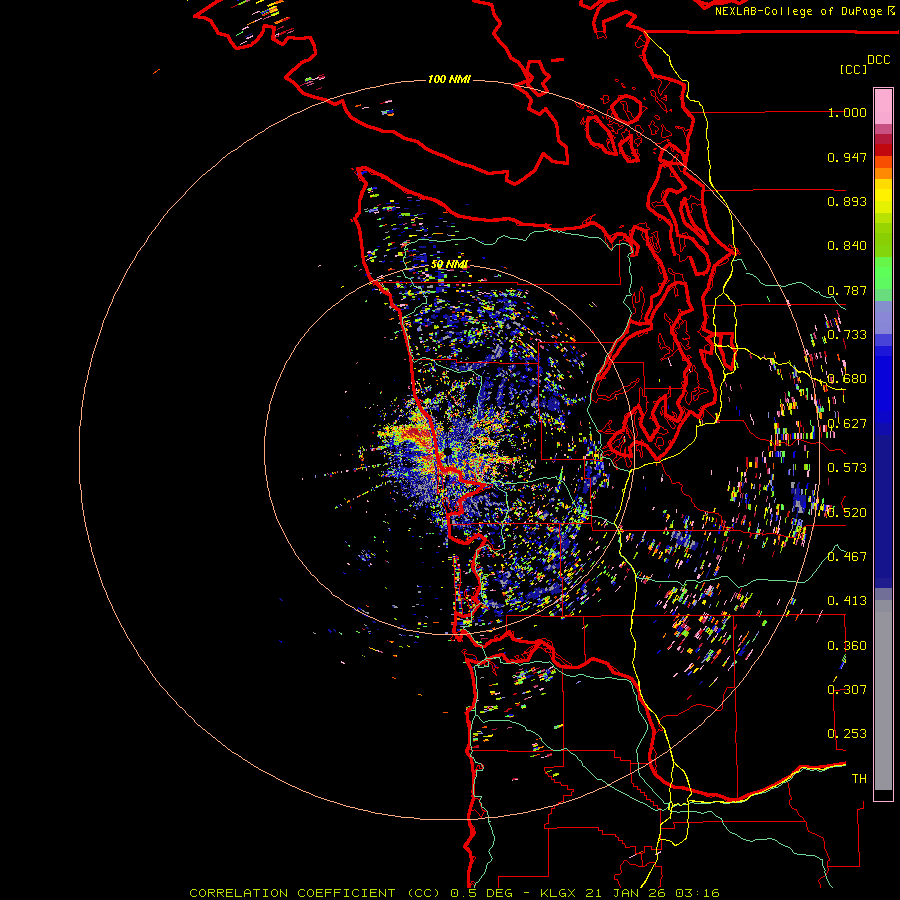Select the 1.000 scale value
Viewport: 900px width, 900px height.
(x=847, y=112)
